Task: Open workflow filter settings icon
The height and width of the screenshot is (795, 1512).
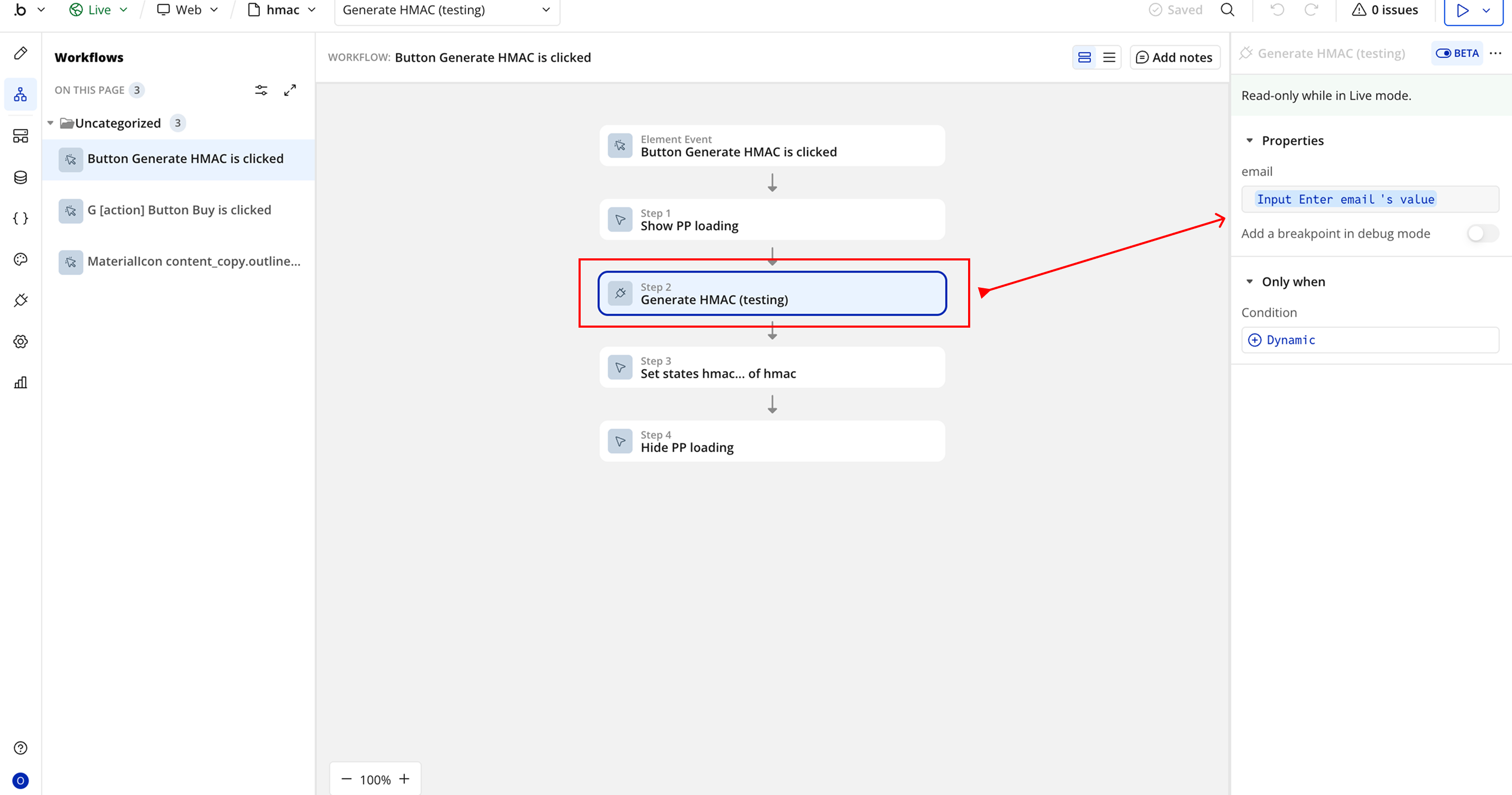Action: click(x=261, y=90)
